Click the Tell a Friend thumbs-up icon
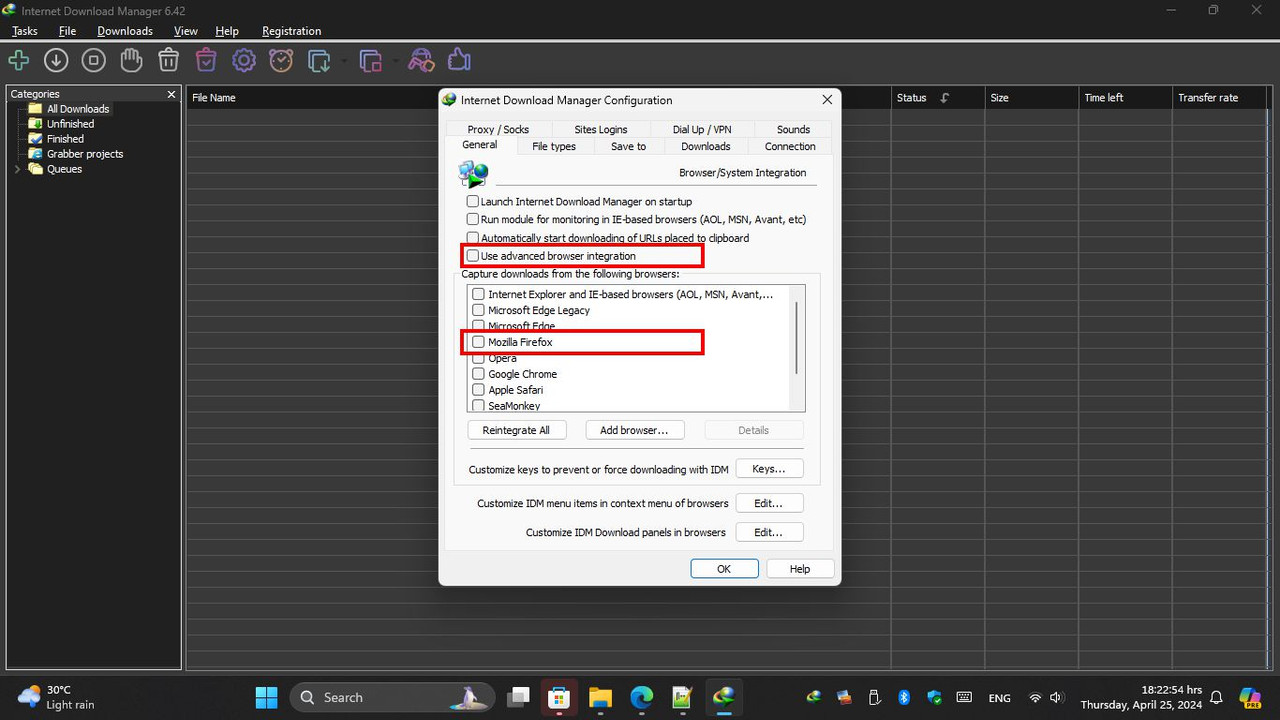This screenshot has width=1280, height=720. [x=459, y=61]
